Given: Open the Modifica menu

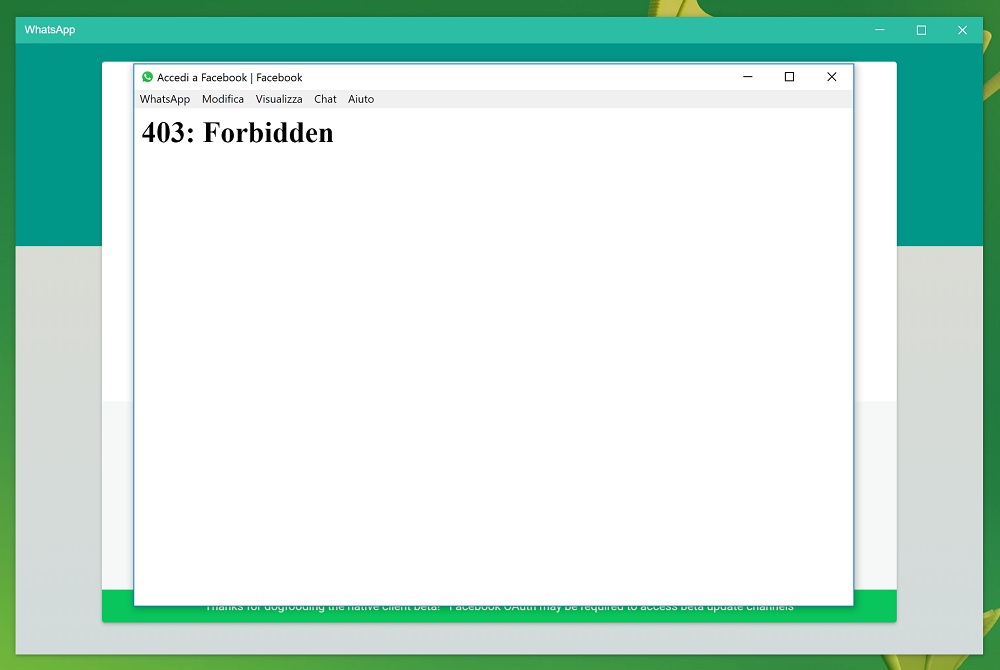Looking at the screenshot, I should tap(223, 99).
